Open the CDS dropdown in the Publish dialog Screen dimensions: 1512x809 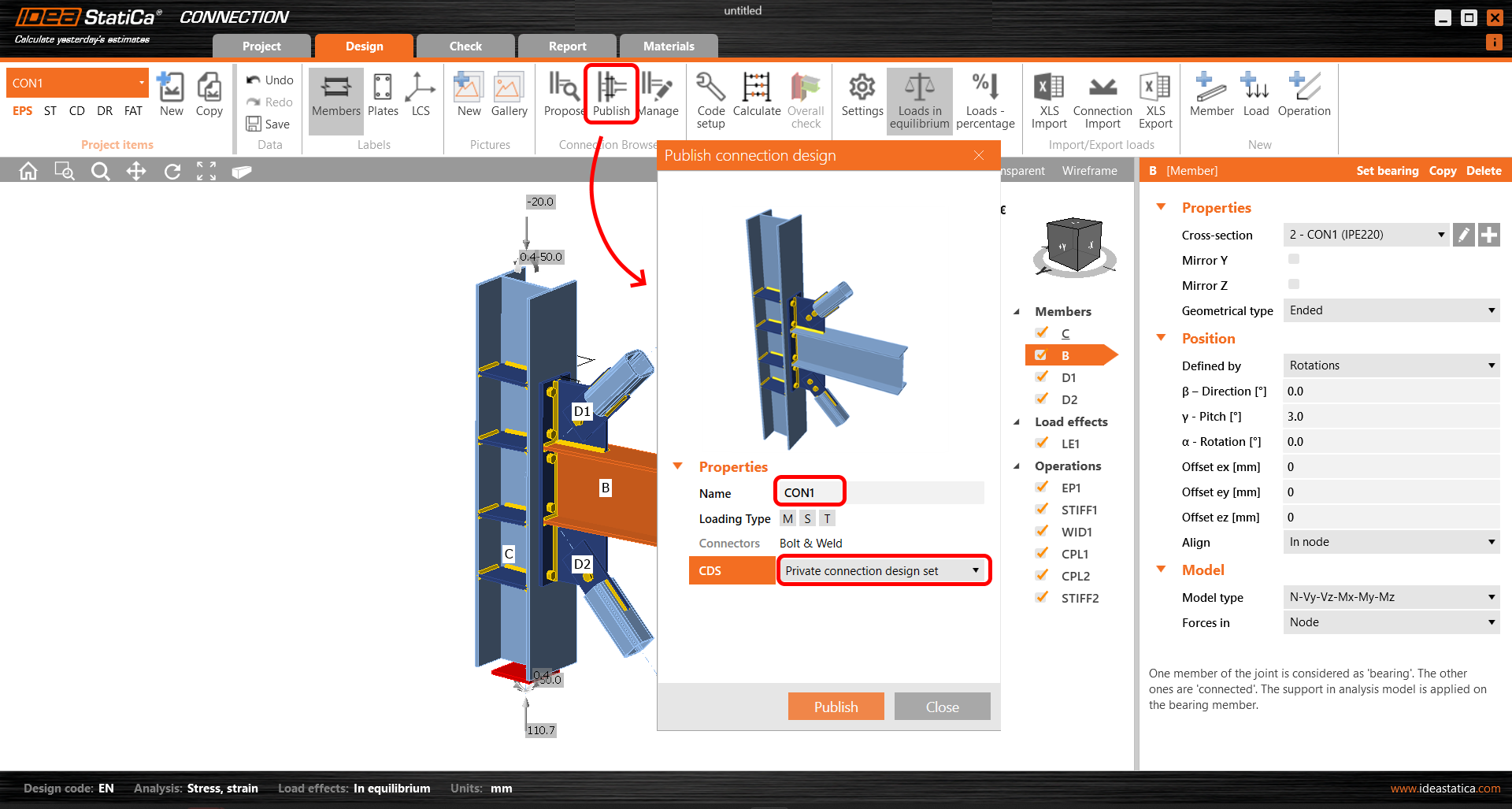pyautogui.click(x=976, y=570)
